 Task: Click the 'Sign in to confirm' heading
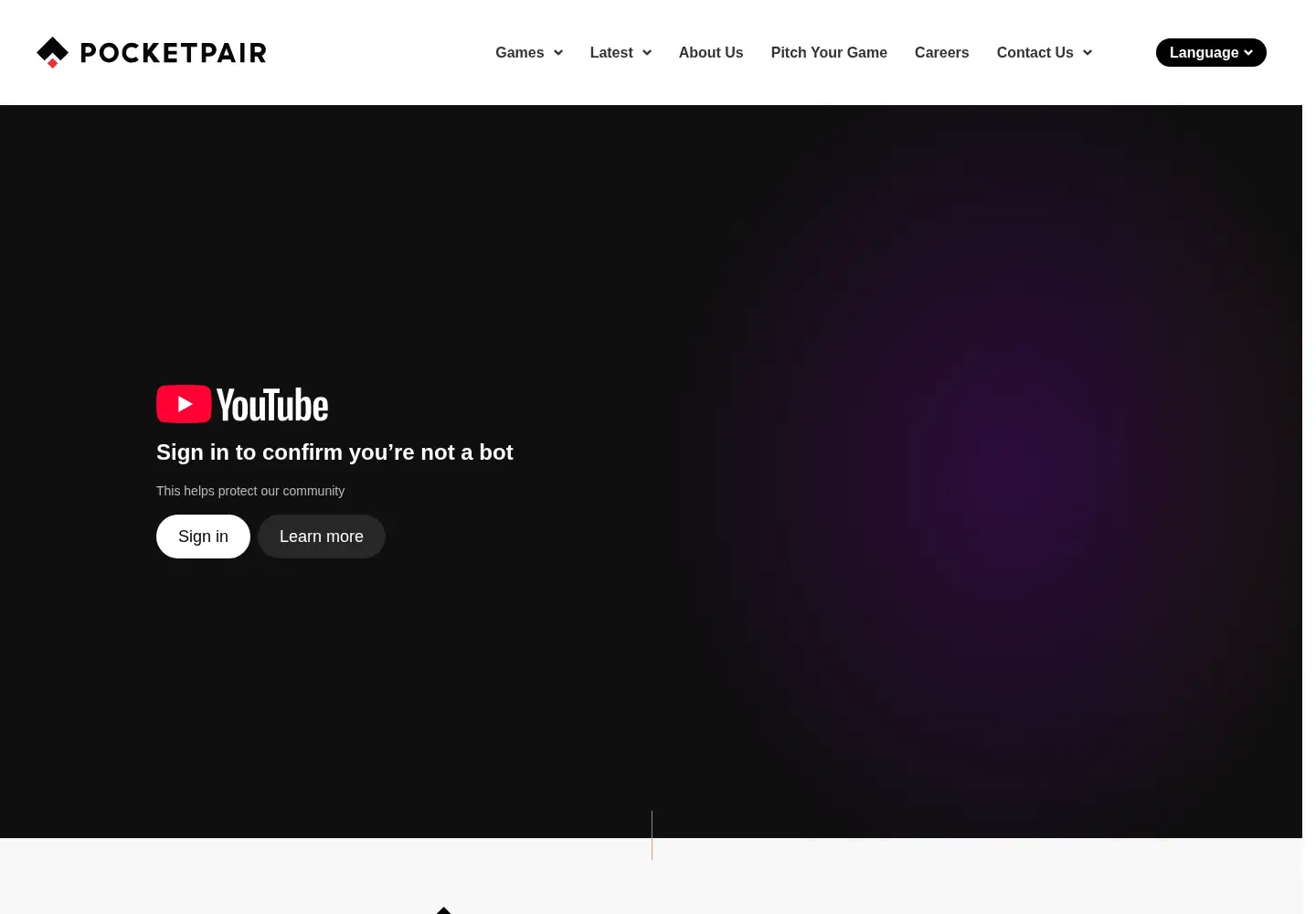(334, 452)
